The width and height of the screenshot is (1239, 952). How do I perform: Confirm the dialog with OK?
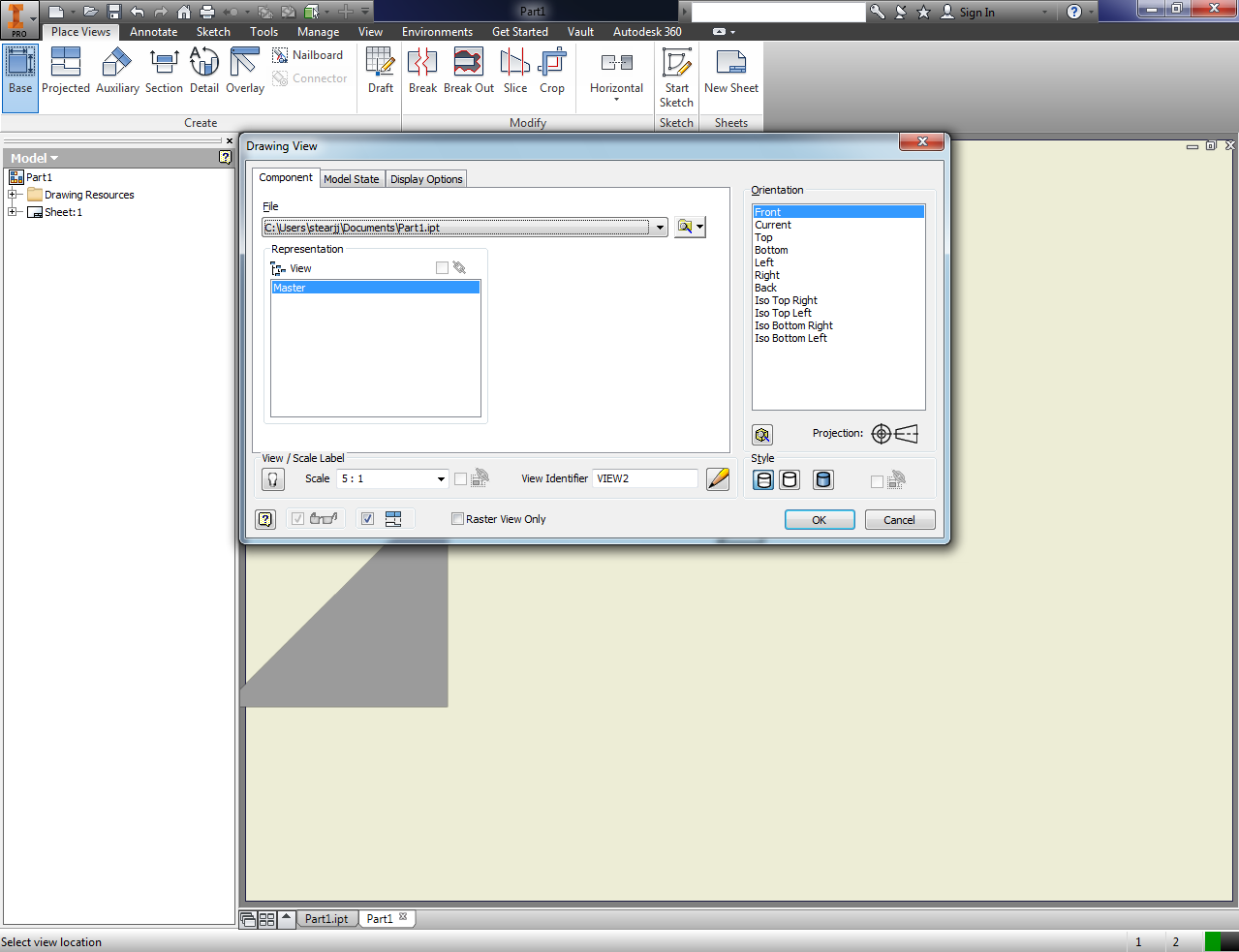coord(819,519)
